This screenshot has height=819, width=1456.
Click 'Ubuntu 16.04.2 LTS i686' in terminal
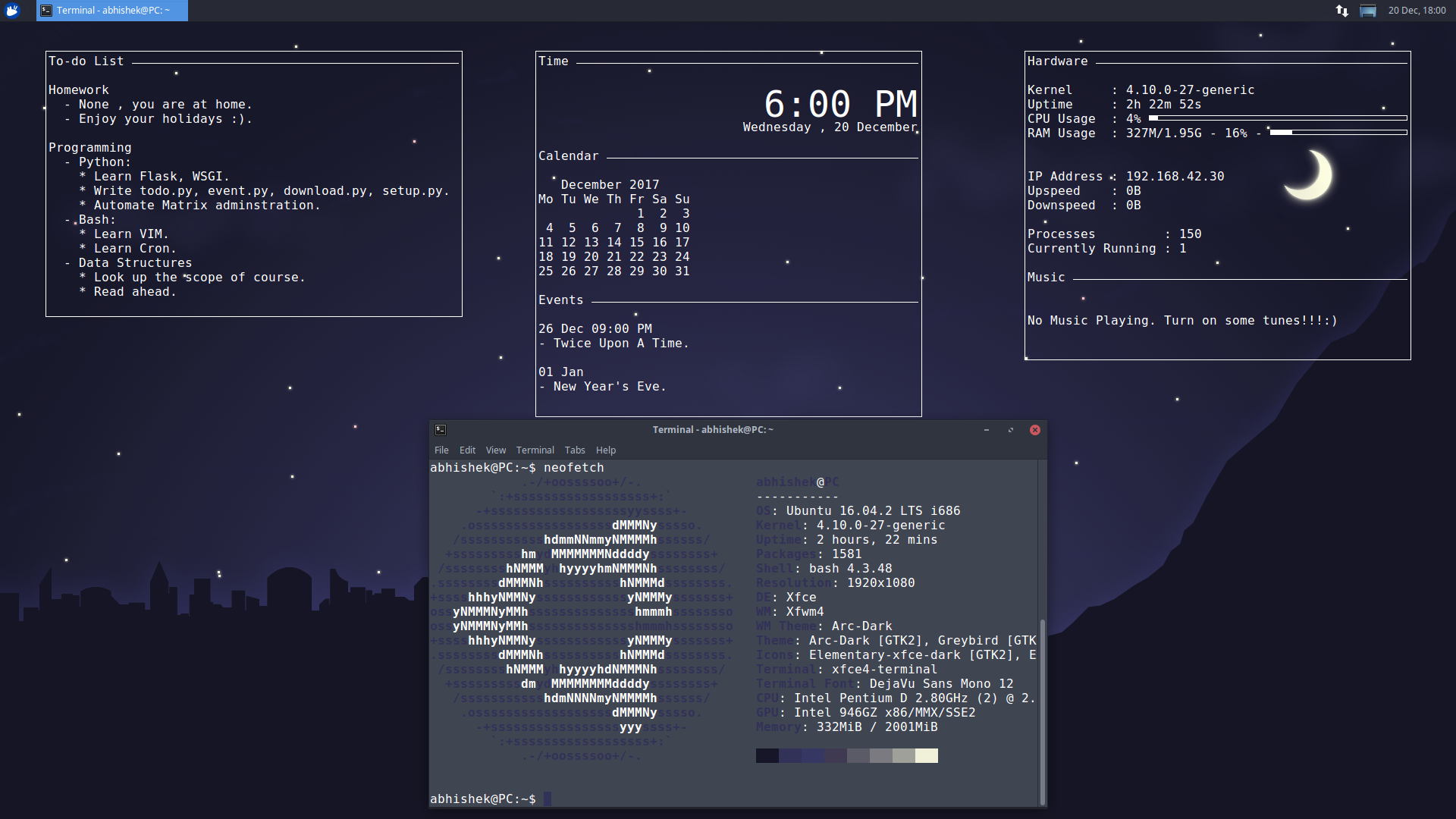(874, 511)
